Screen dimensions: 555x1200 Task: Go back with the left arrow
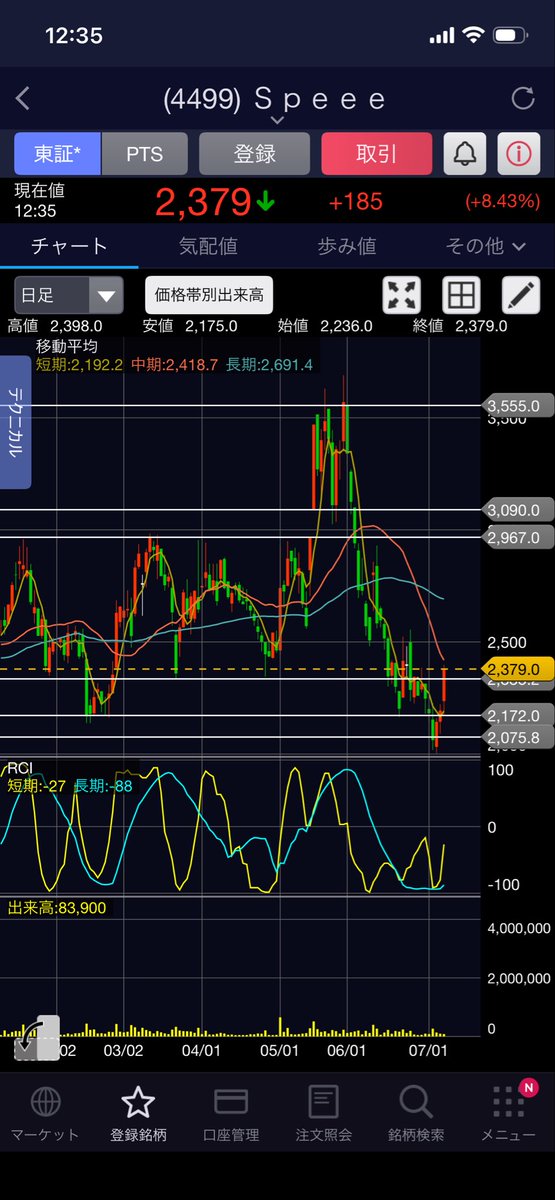(x=23, y=98)
